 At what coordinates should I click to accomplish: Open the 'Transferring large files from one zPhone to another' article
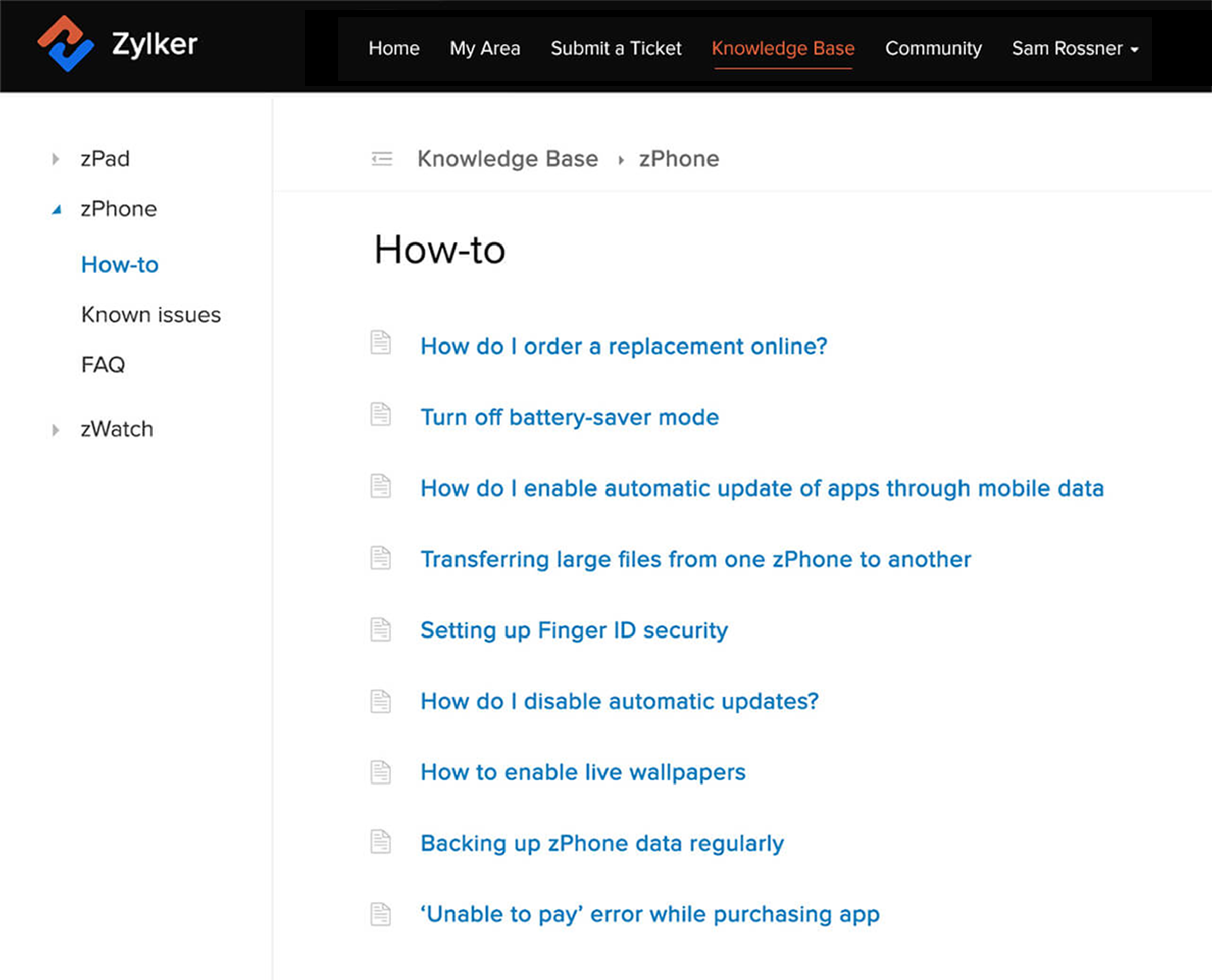tap(695, 559)
